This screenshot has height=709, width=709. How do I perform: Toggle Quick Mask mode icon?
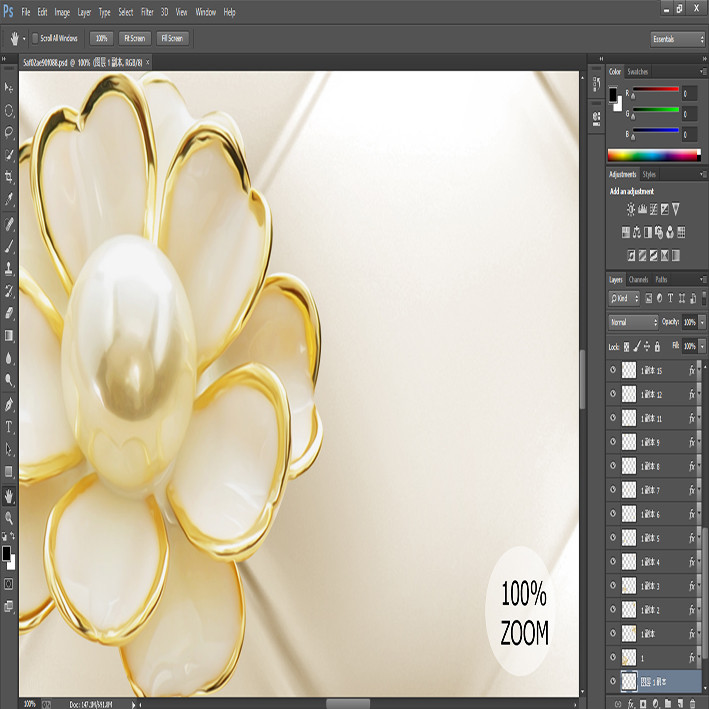coord(9,584)
